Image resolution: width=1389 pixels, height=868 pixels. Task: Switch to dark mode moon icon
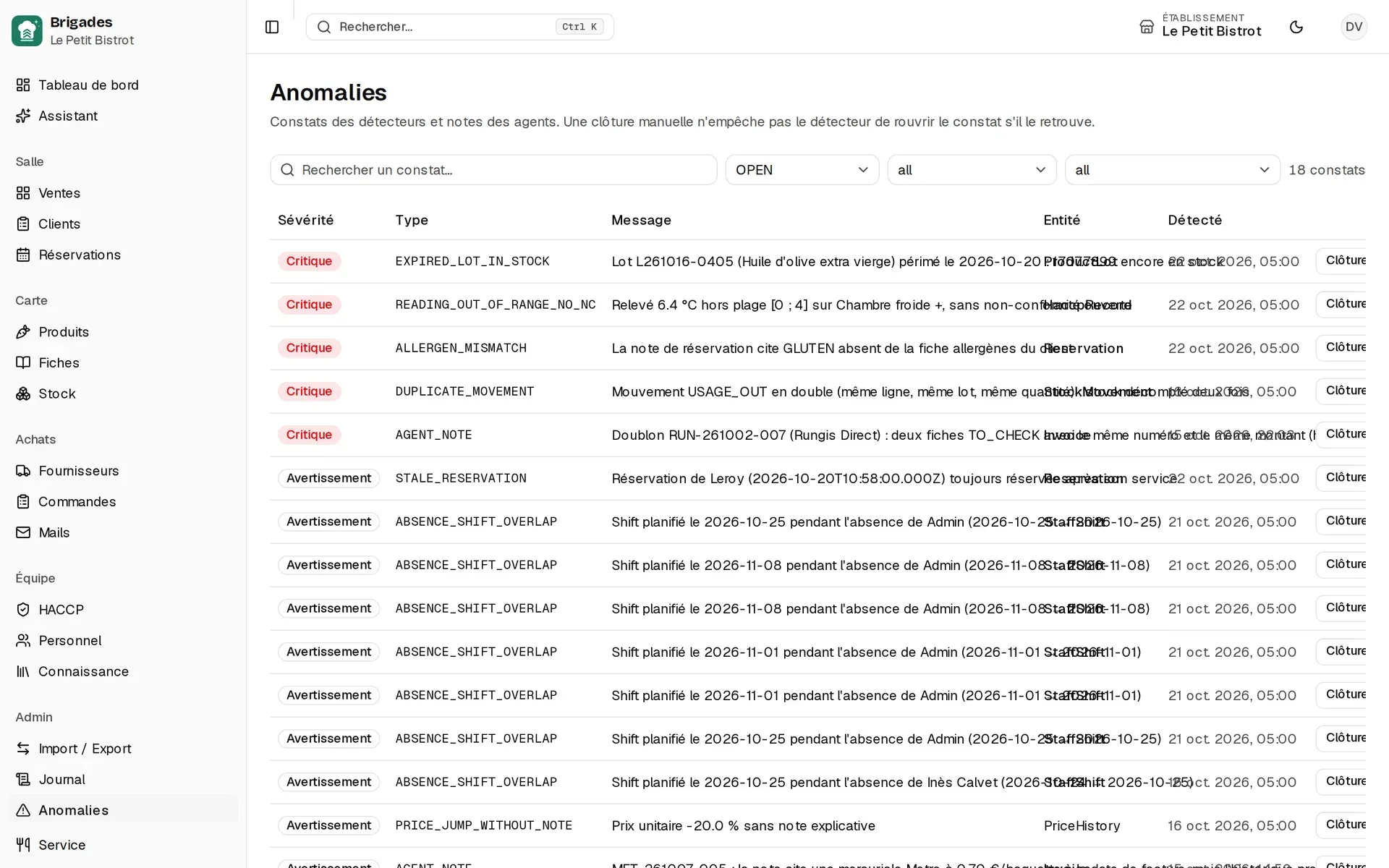pos(1296,27)
